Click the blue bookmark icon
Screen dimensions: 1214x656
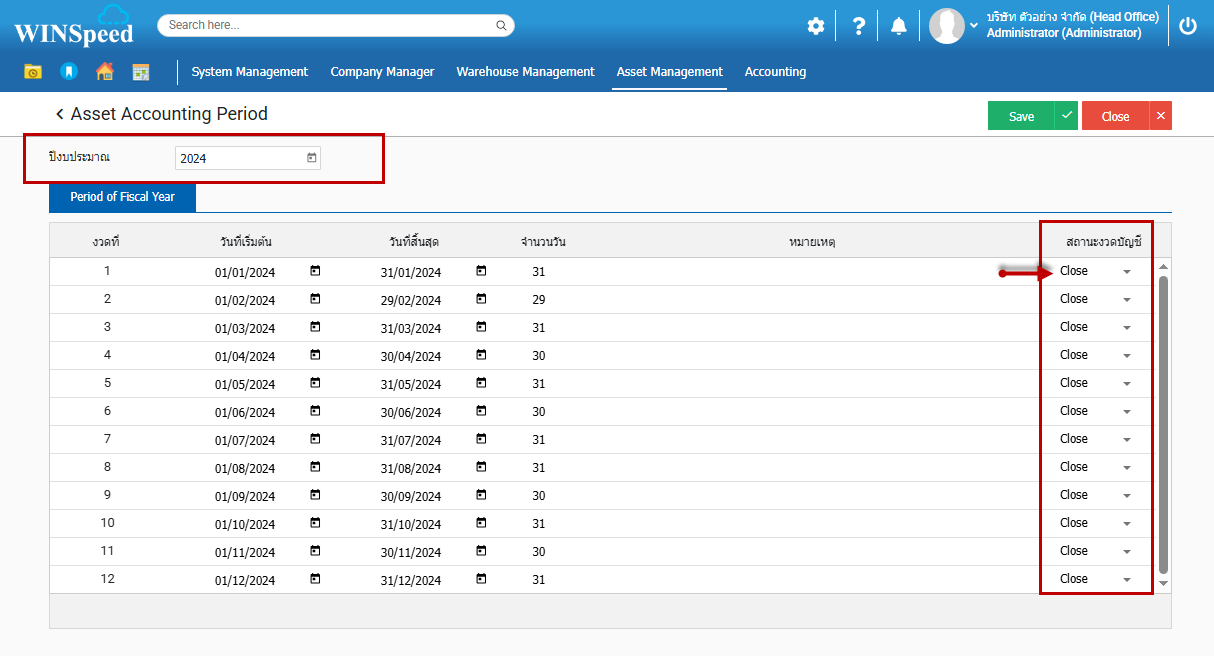(68, 71)
